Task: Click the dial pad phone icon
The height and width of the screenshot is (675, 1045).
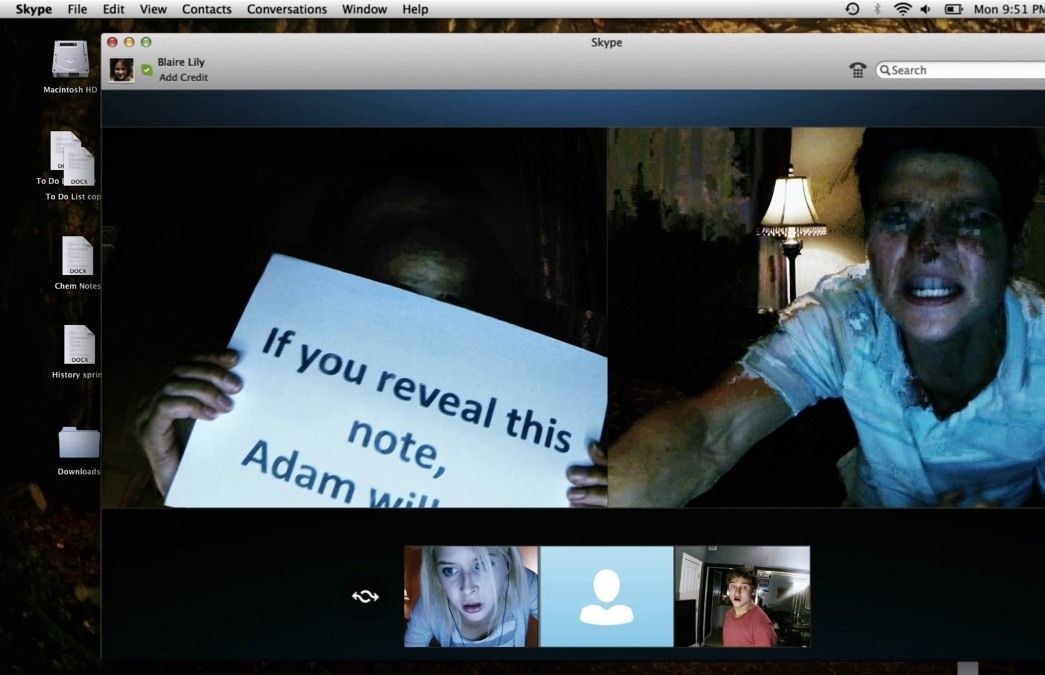Action: point(857,70)
